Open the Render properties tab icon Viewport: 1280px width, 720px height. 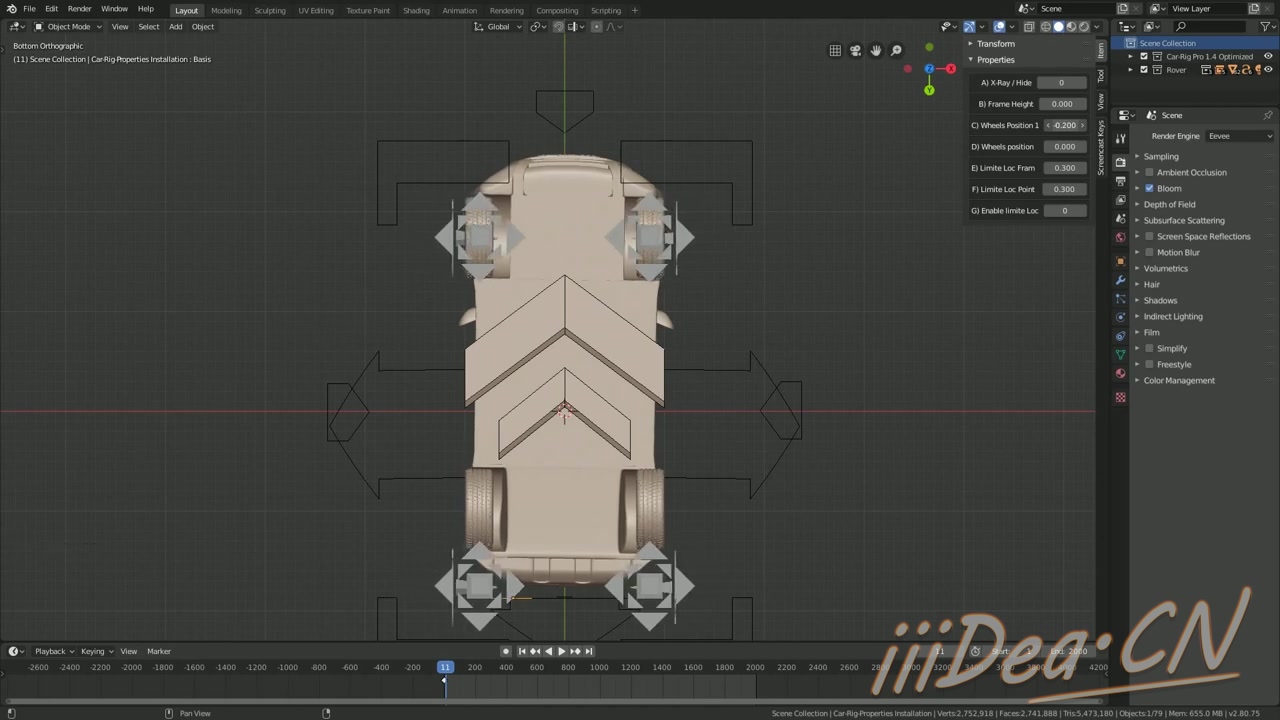point(1120,162)
